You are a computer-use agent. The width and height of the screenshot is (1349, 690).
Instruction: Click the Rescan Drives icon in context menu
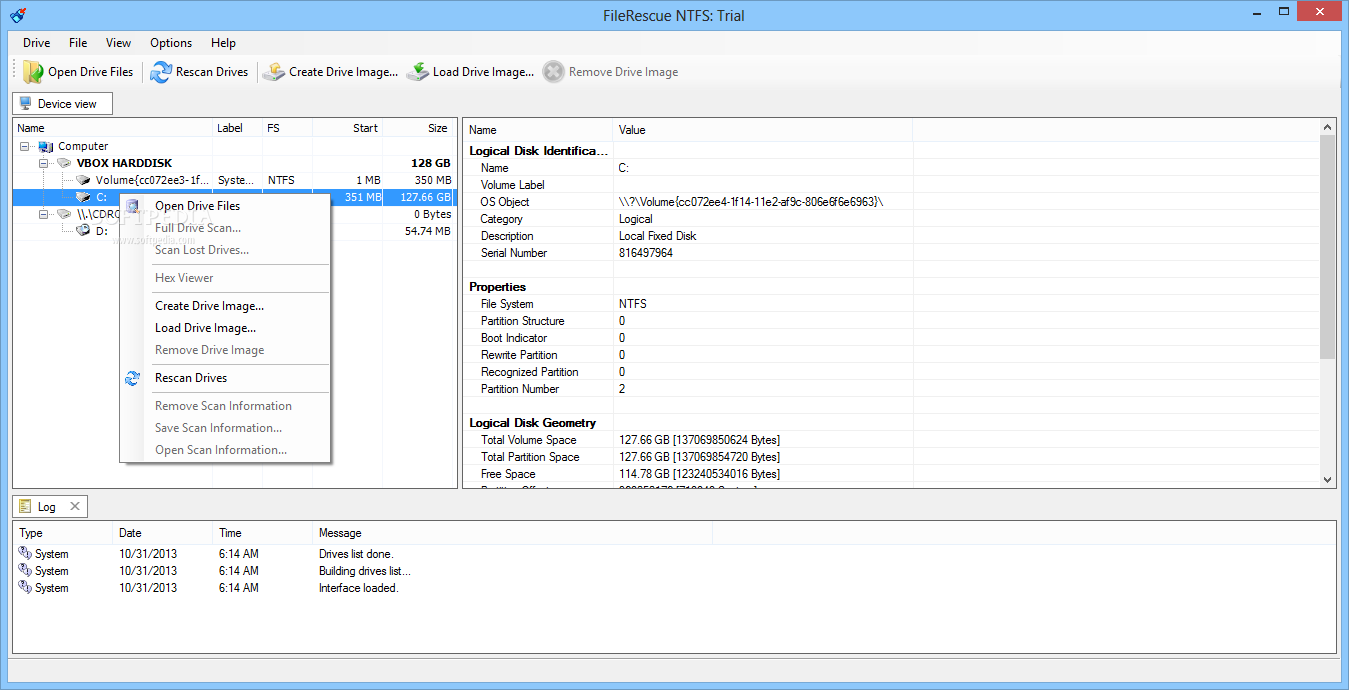pyautogui.click(x=132, y=378)
